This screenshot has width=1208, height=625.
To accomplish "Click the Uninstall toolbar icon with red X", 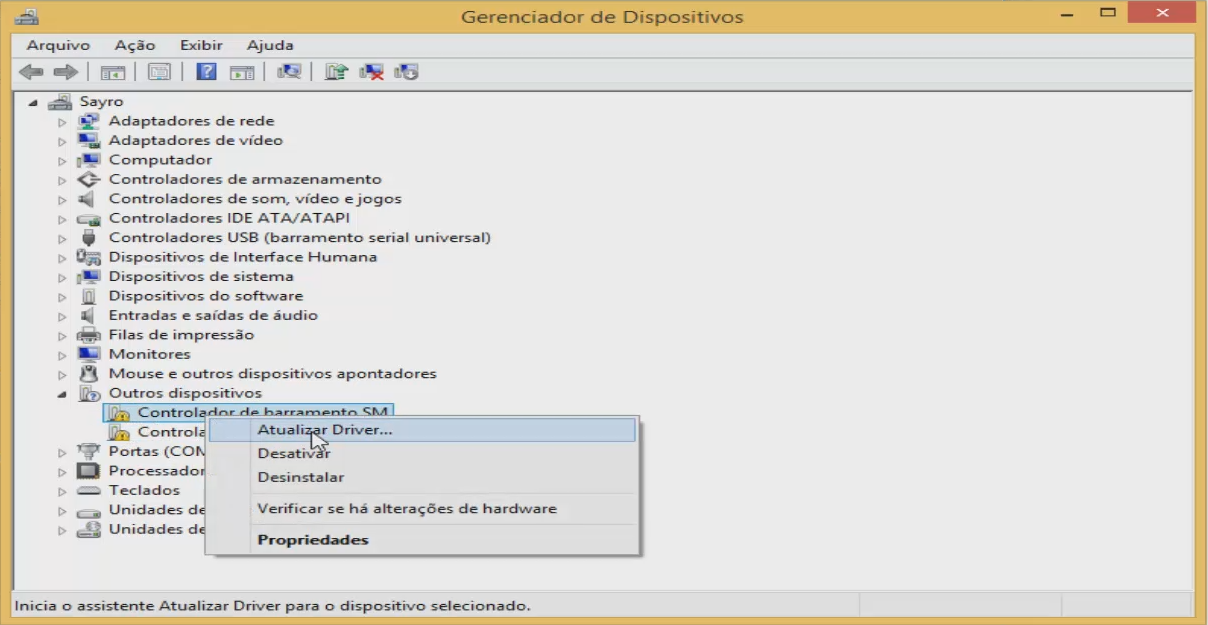I will click(372, 72).
